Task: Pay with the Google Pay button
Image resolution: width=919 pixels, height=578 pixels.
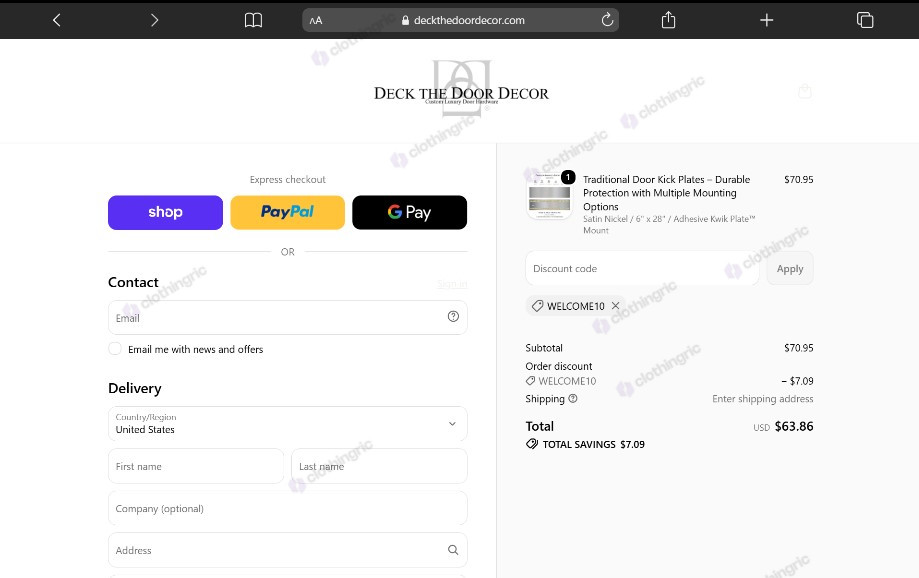Action: coord(409,212)
